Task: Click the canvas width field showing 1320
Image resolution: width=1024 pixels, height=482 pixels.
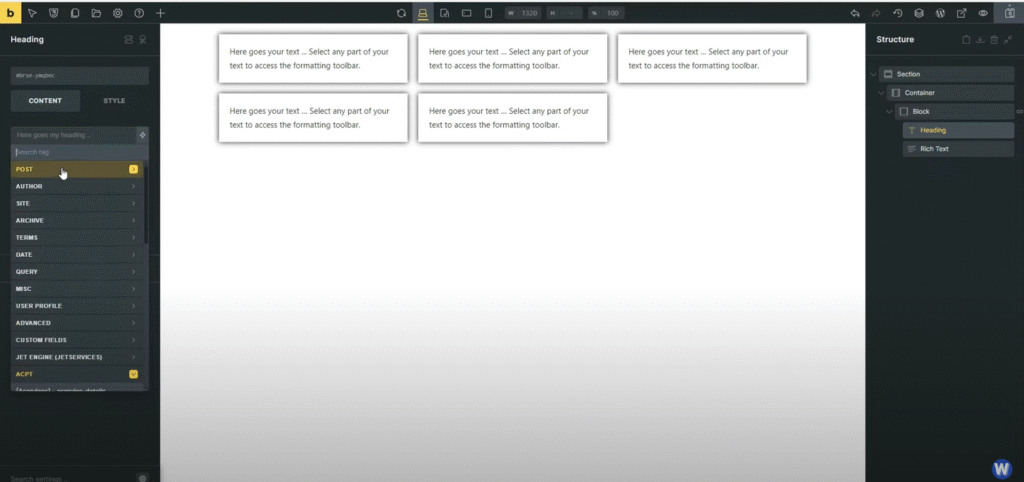Action: click(x=522, y=13)
